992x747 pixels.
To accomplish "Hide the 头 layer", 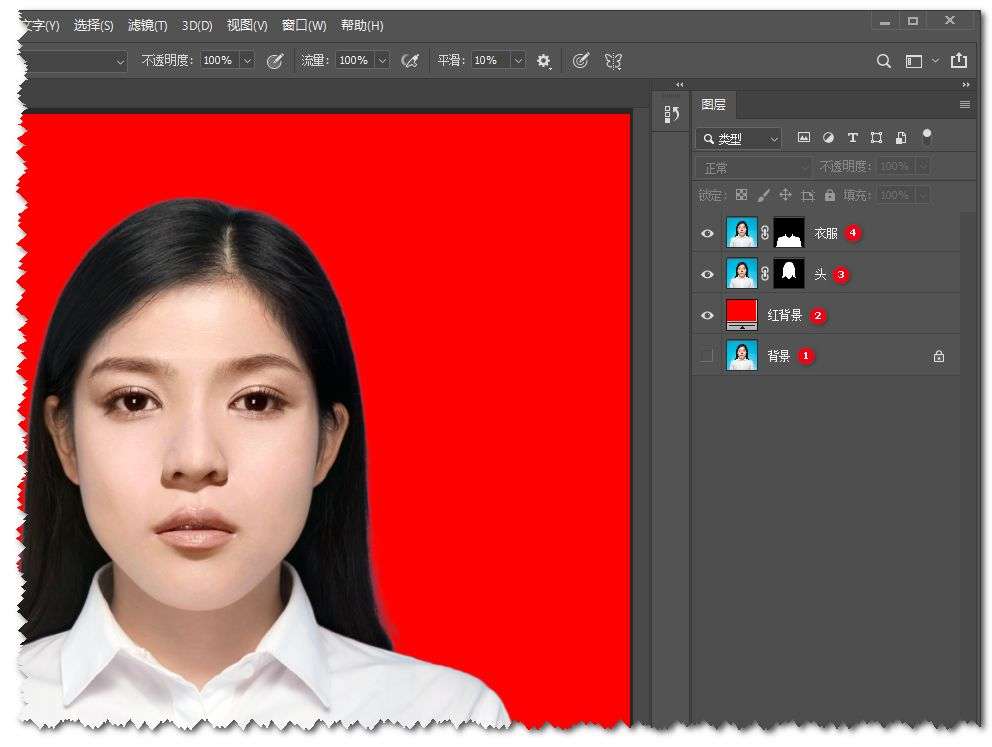I will 707,274.
